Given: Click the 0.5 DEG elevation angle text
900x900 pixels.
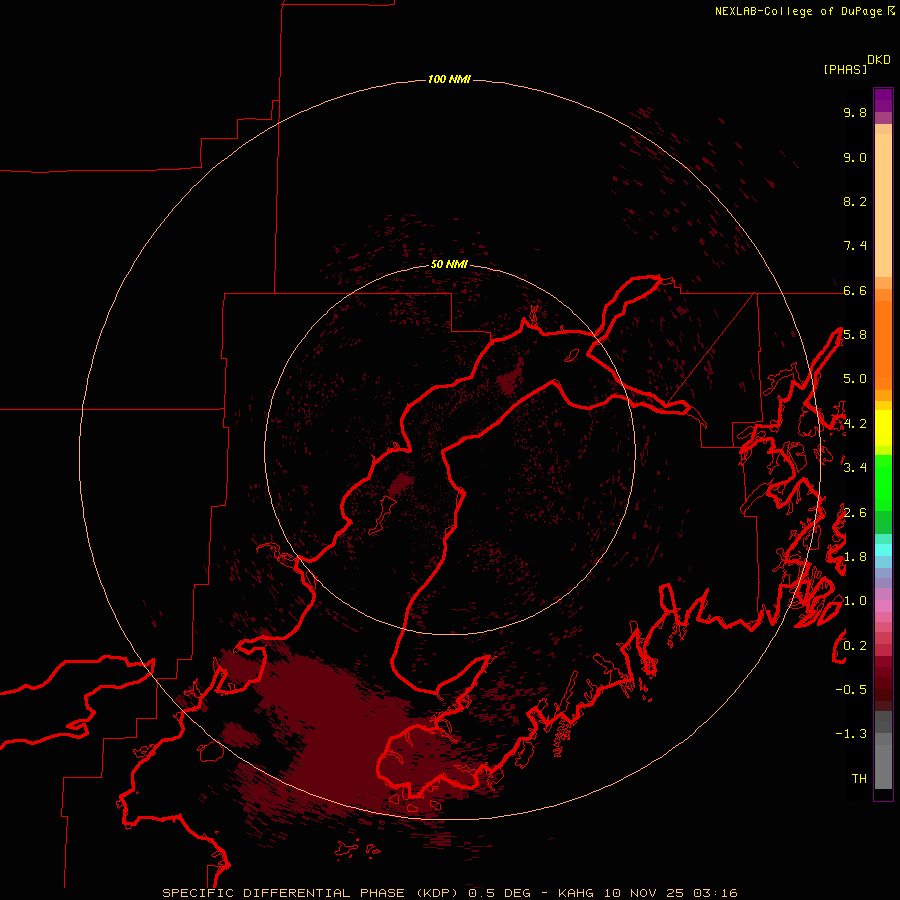Looking at the screenshot, I should [x=499, y=893].
